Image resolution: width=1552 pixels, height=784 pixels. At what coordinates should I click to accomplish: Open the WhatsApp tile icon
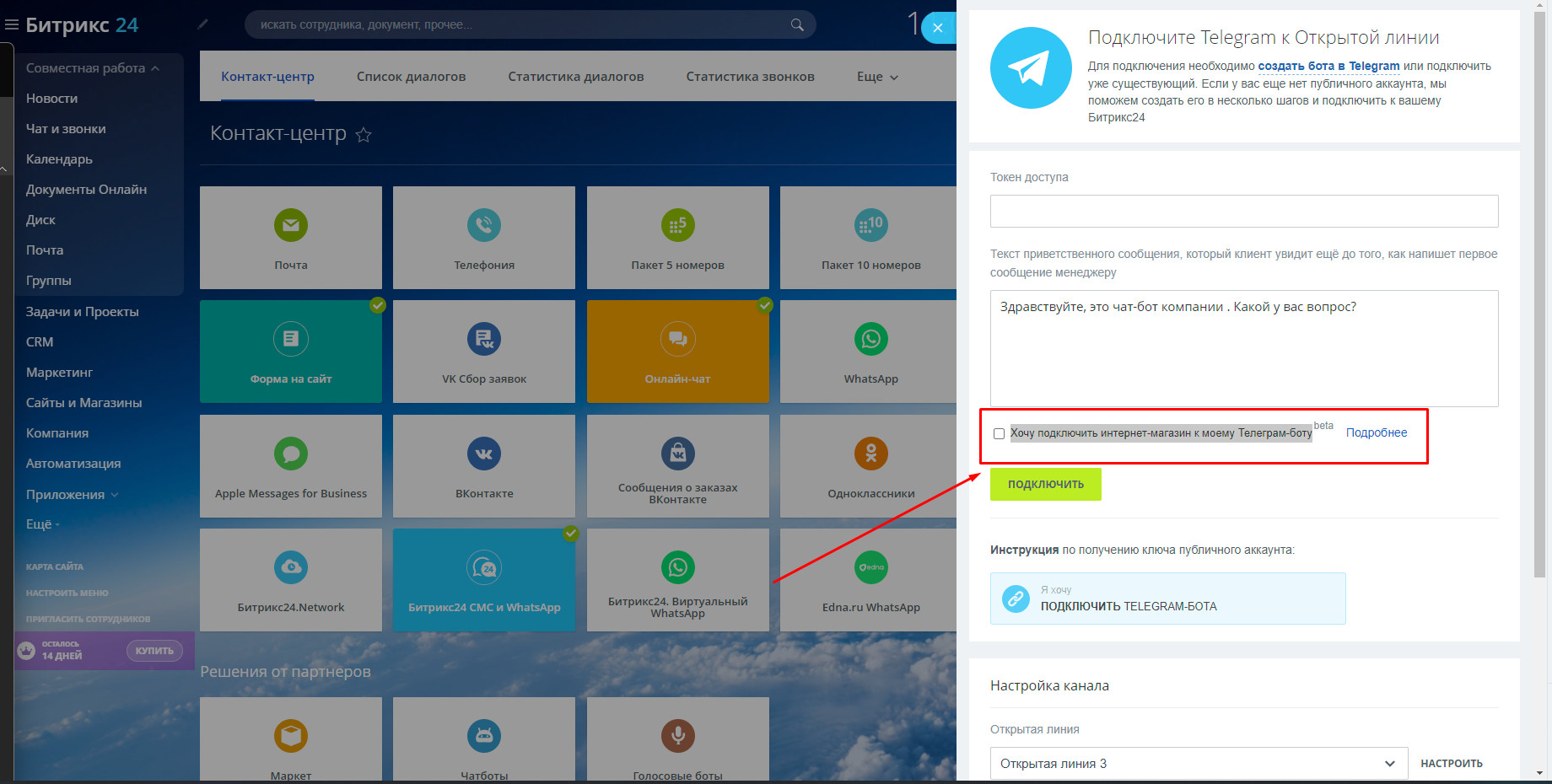pyautogui.click(x=871, y=339)
